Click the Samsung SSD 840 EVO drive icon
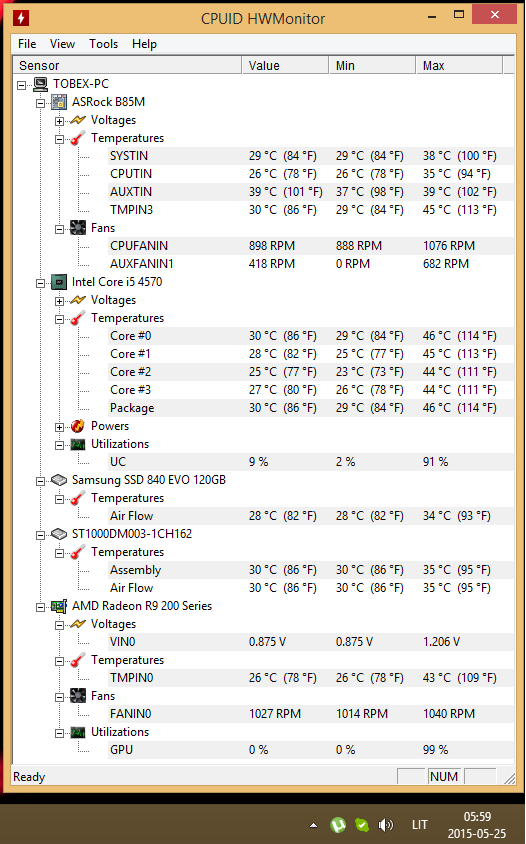The image size is (526, 844). point(59,480)
